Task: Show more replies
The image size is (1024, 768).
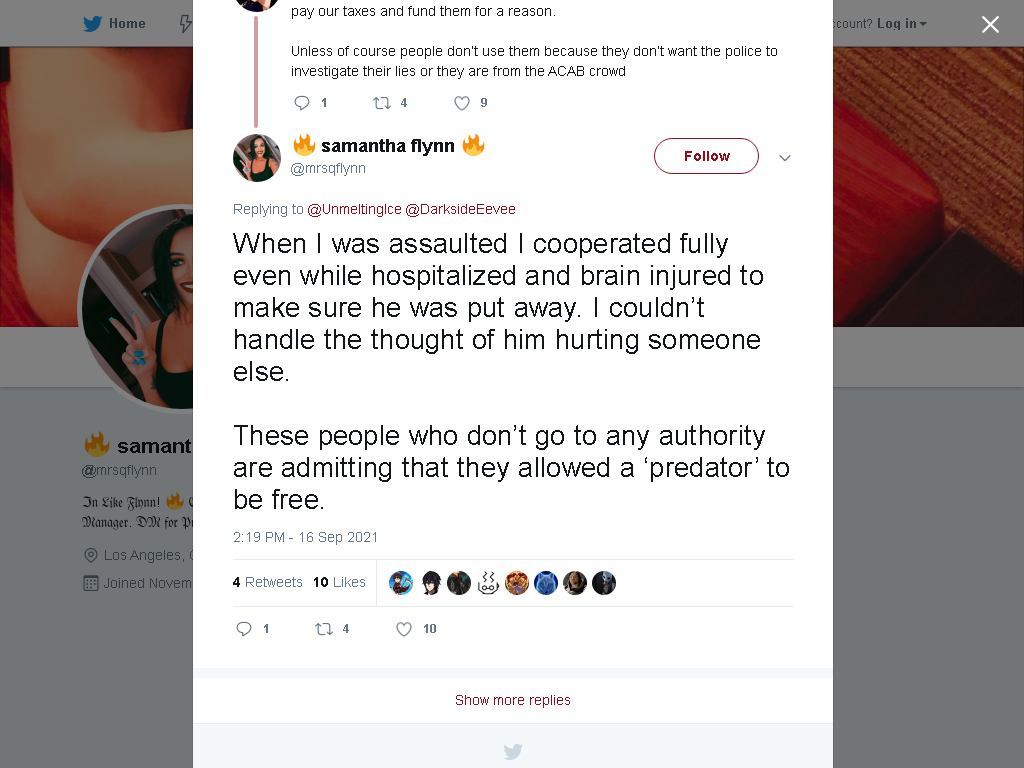Action: 513,700
